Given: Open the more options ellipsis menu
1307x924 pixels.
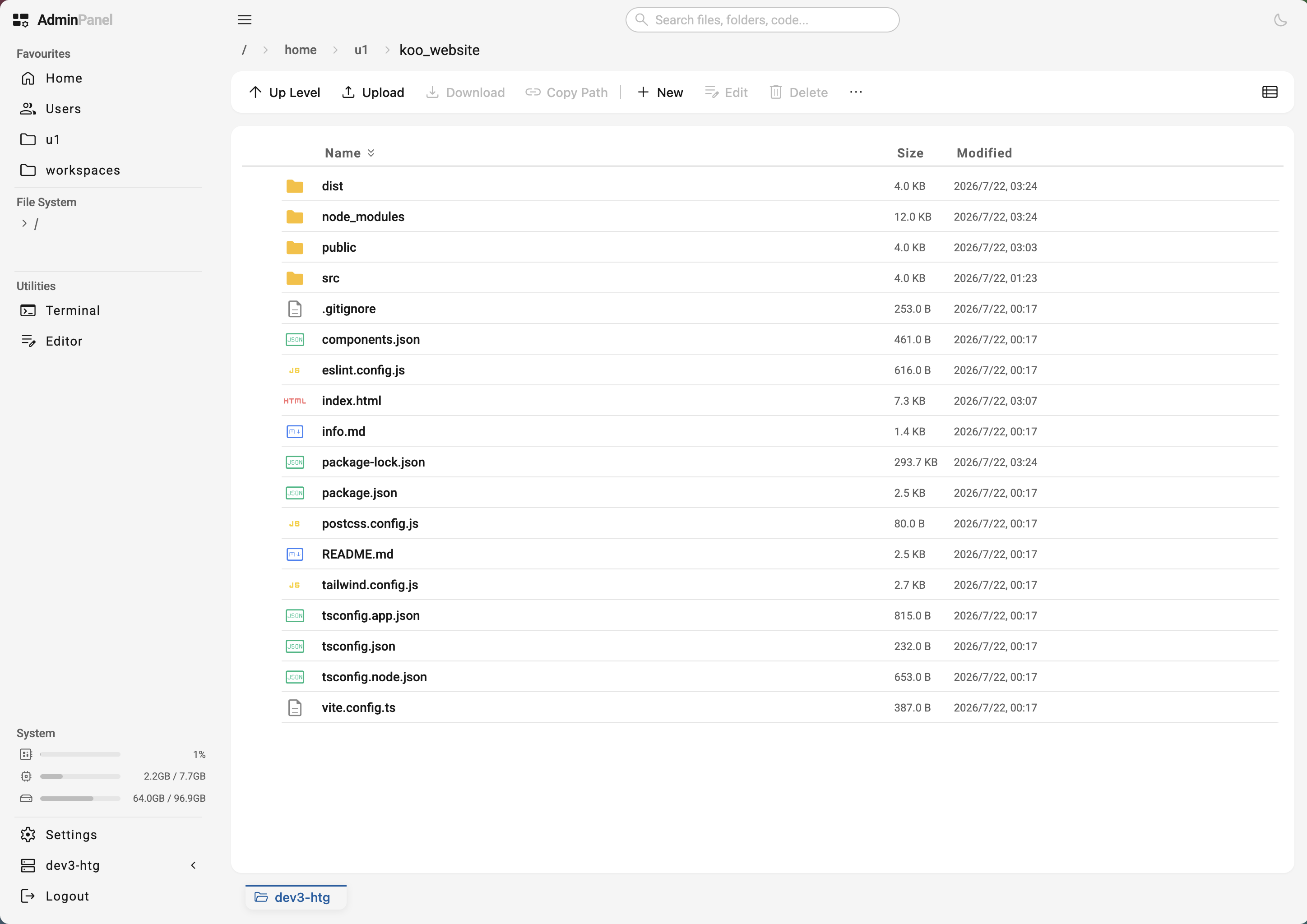Looking at the screenshot, I should [856, 92].
